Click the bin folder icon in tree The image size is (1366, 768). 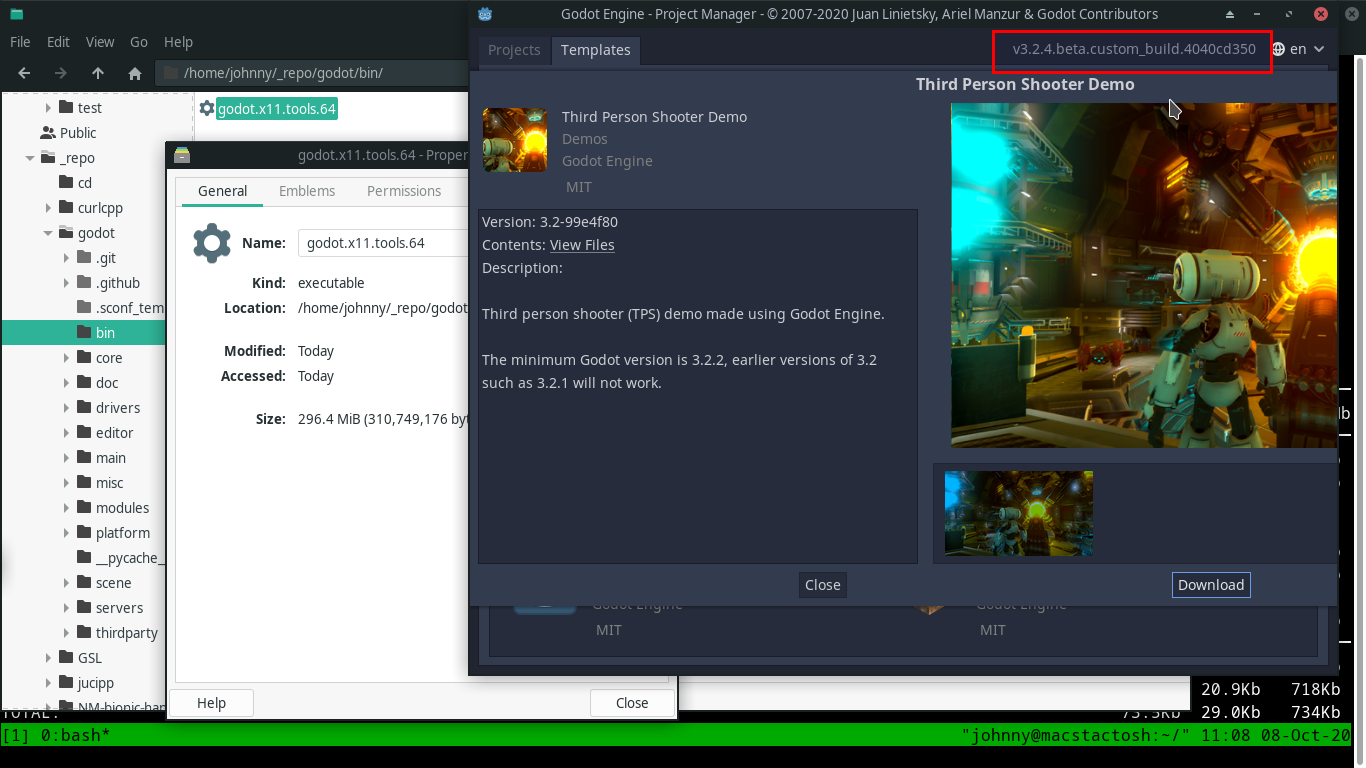(85, 333)
